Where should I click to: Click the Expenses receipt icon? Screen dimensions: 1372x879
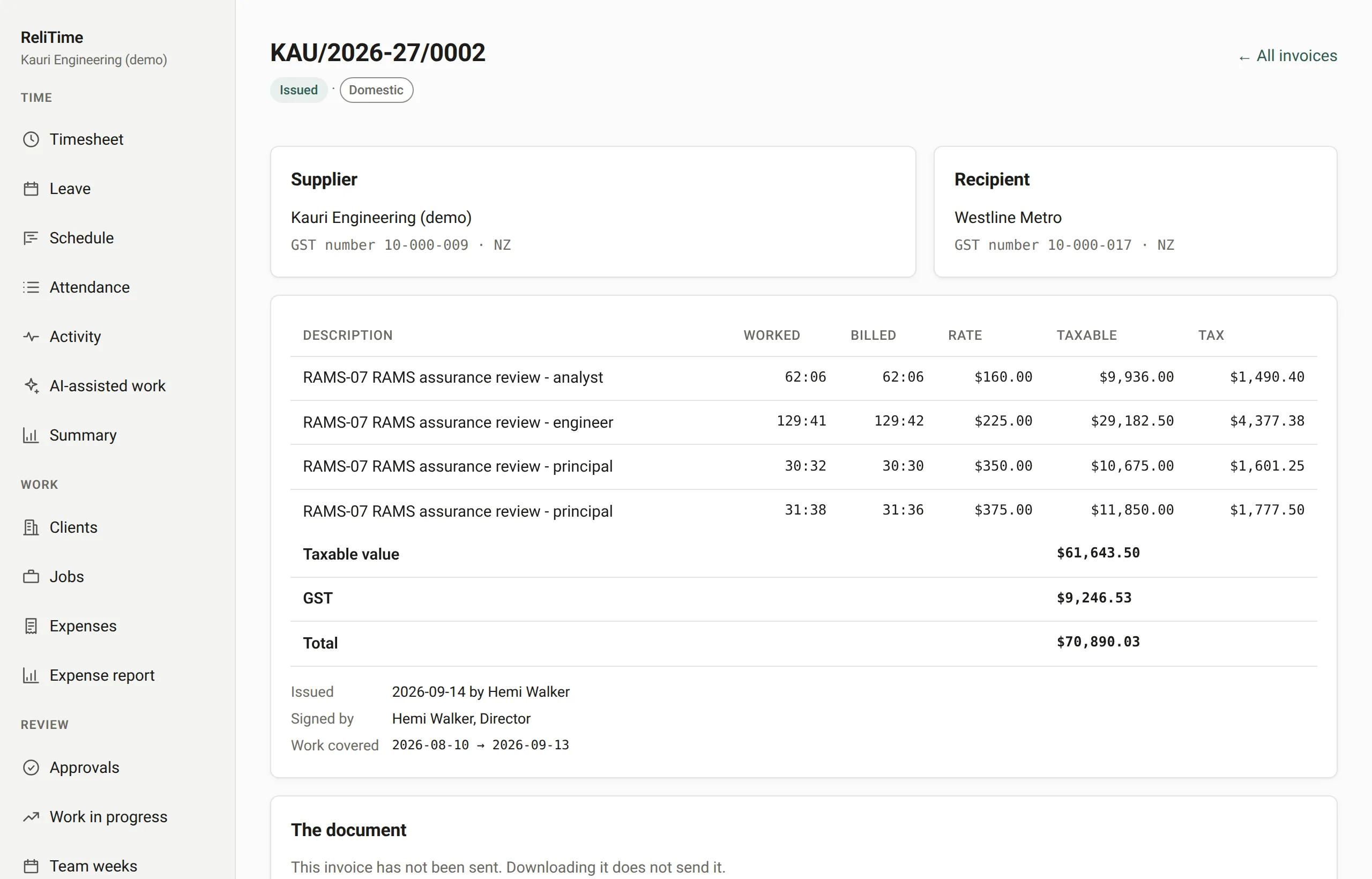tap(31, 626)
